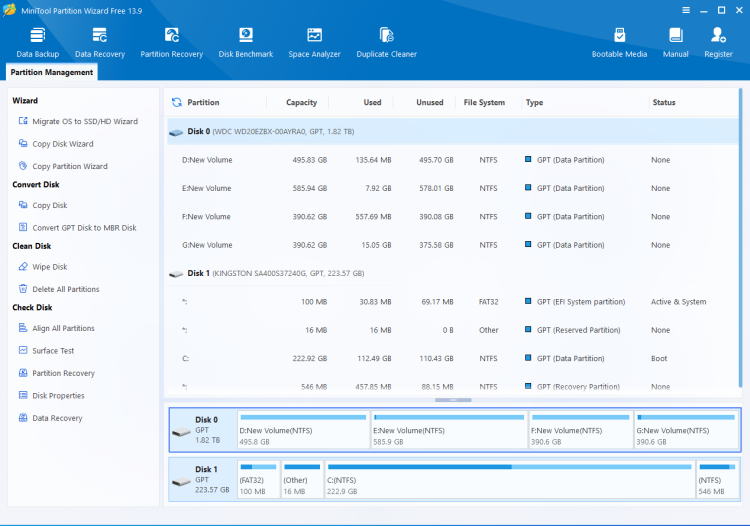This screenshot has height=526, width=750.
Task: Click the E:New Volume(NTFS) block in the disk map
Action: click(x=449, y=430)
